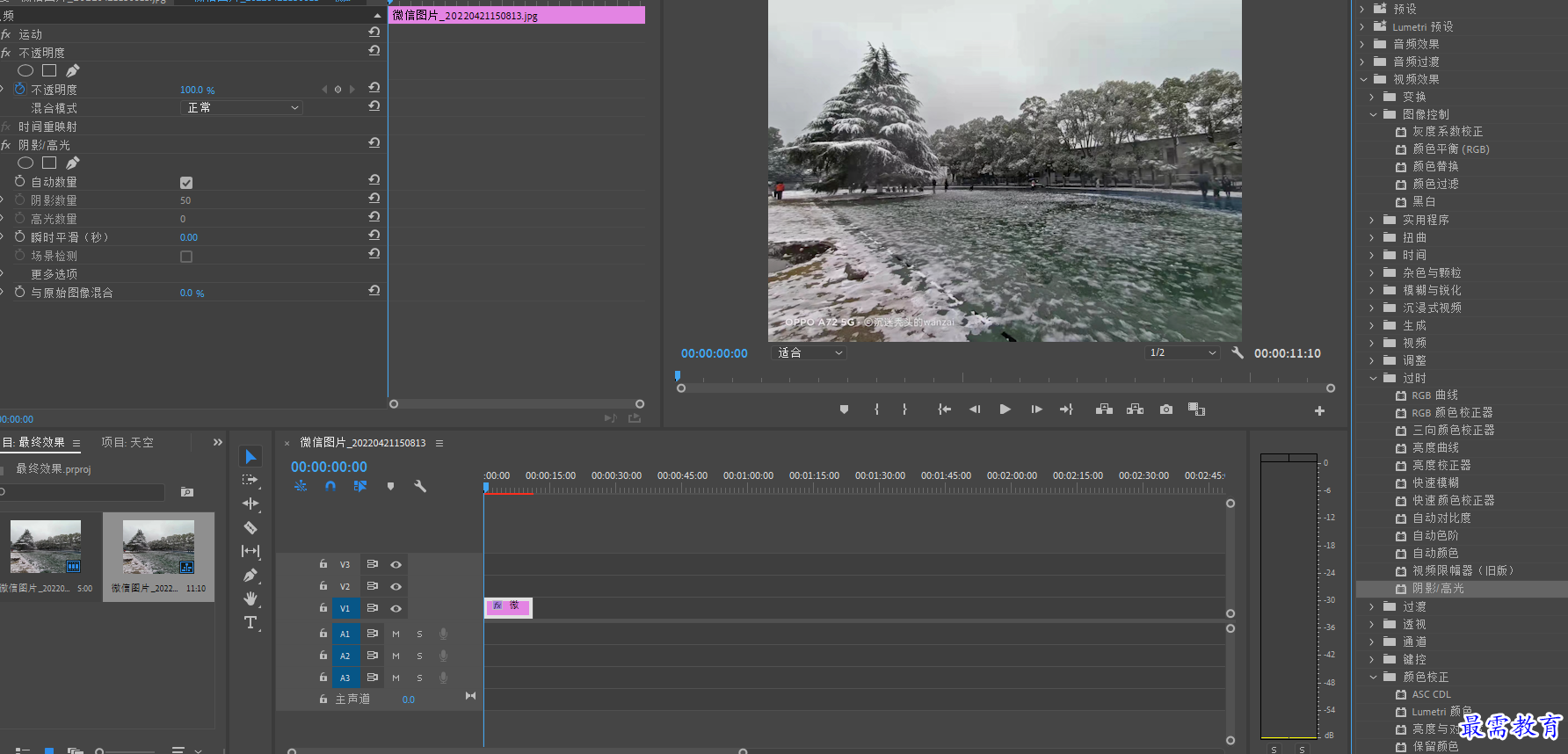Viewport: 1568px width, 754px height.
Task: Click the Extract button
Action: (x=1135, y=410)
